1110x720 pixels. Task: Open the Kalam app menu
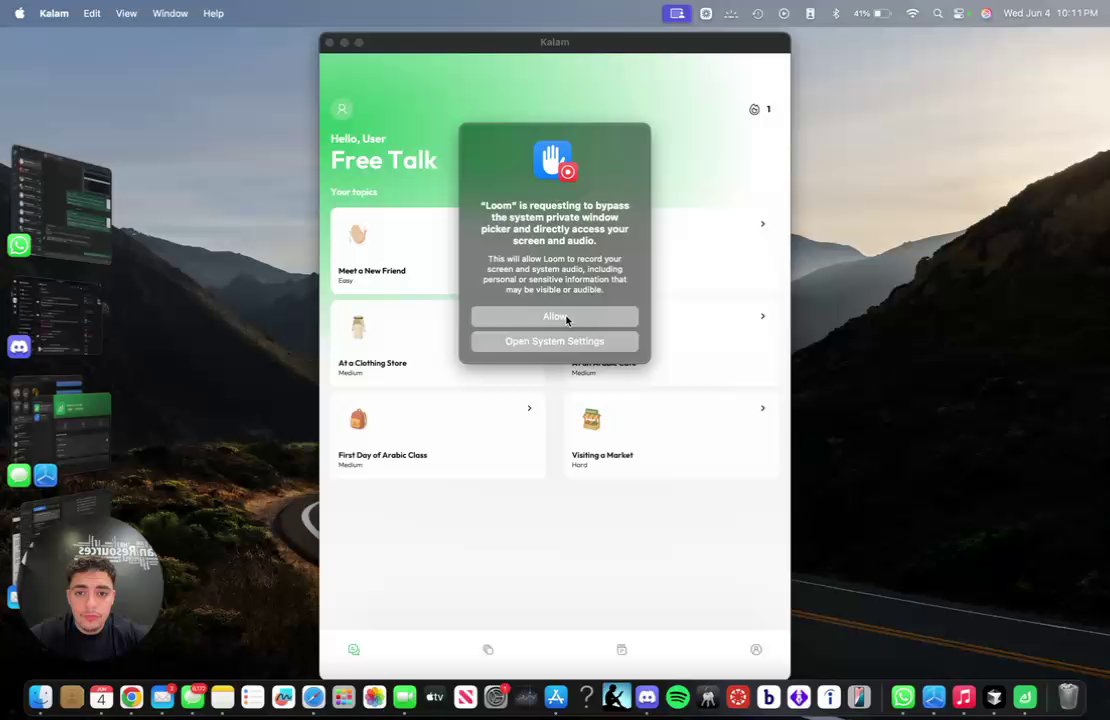(54, 13)
